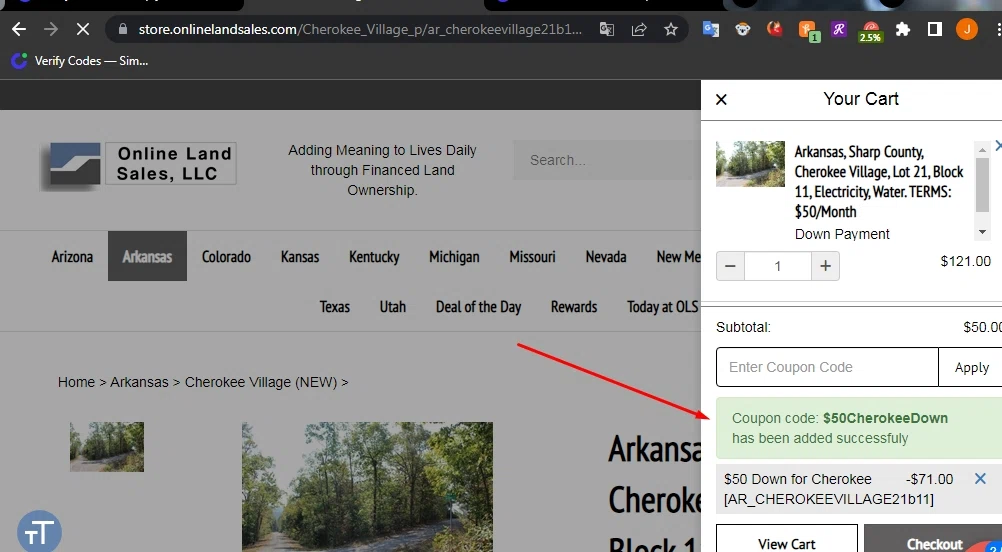This screenshot has height=552, width=1002.
Task: Open the main product photo
Action: (367, 486)
